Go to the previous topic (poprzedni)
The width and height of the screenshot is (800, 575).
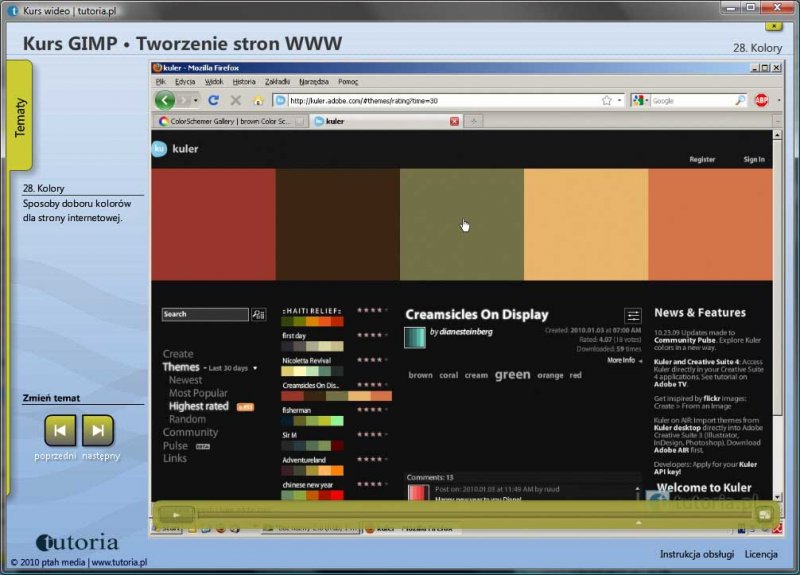[60, 431]
